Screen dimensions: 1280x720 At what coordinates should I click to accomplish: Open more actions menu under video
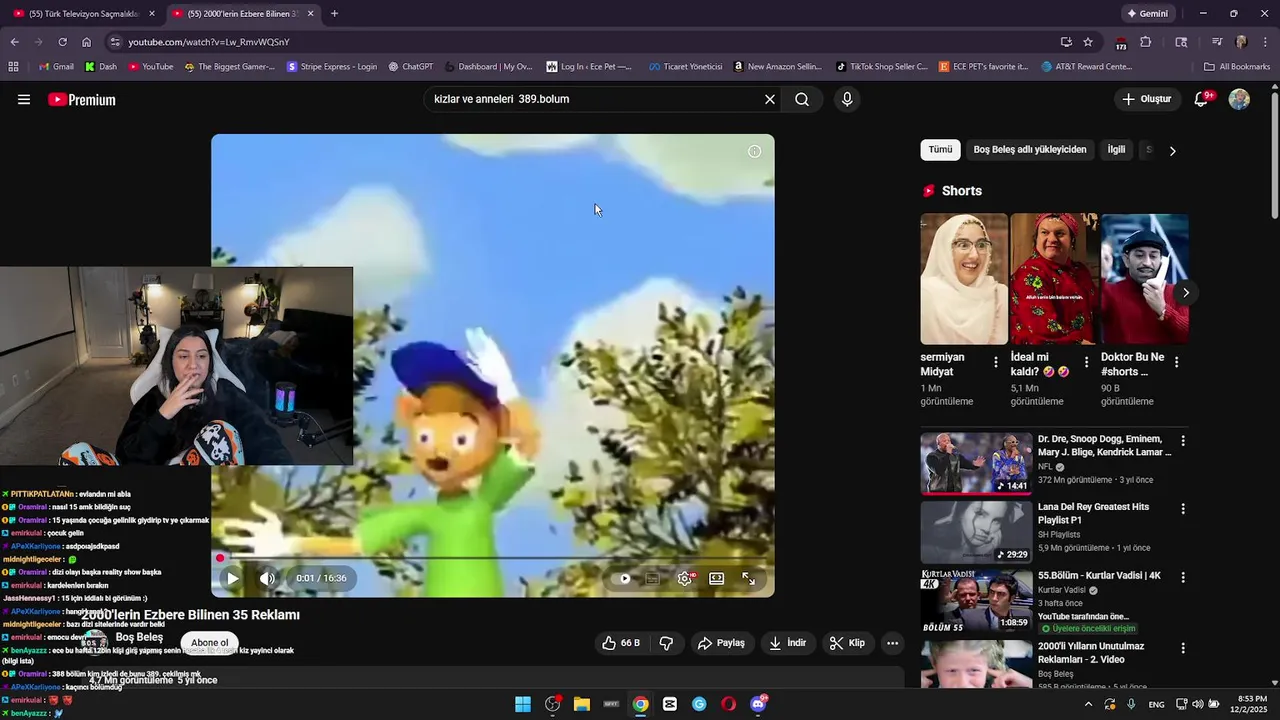click(x=892, y=643)
